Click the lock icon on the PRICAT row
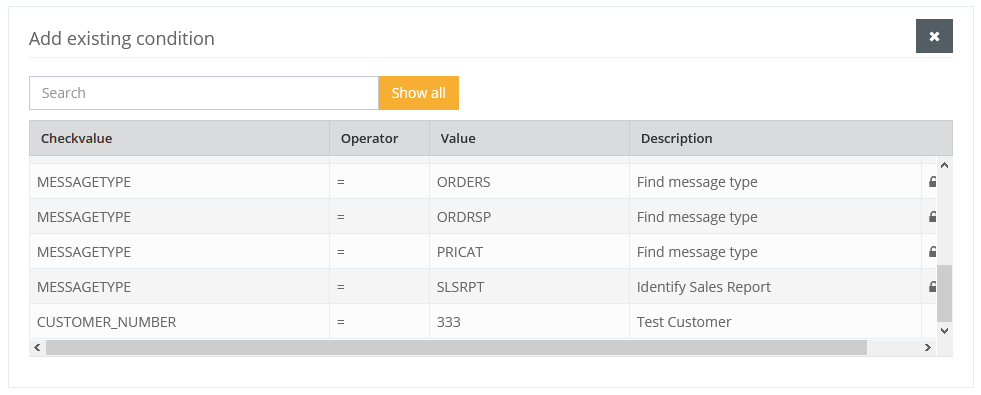Viewport: 981px width, 395px height. point(932,252)
